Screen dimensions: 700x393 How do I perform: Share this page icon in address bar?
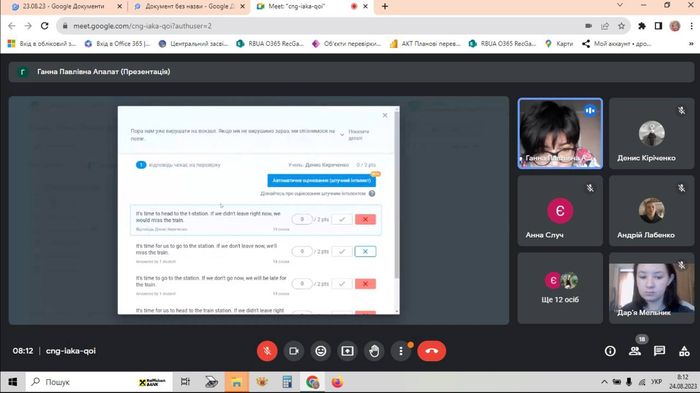(x=605, y=26)
